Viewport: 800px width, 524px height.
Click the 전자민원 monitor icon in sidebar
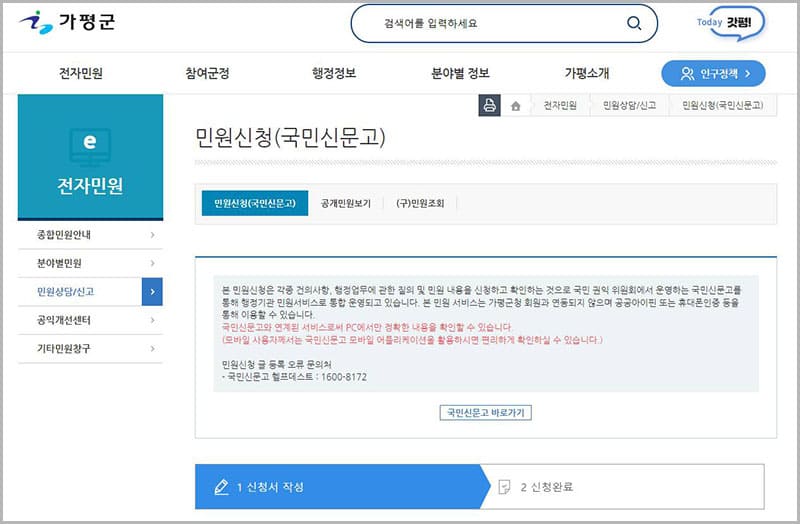(90, 145)
